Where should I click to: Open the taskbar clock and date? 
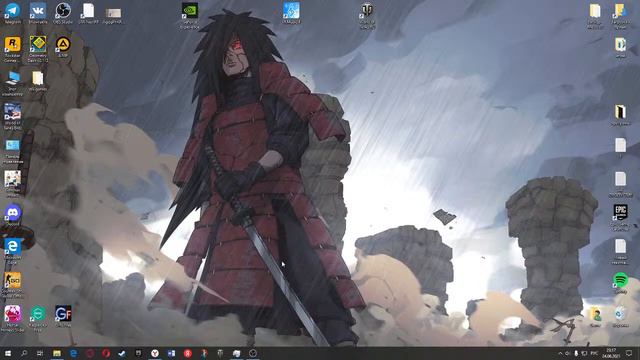pyautogui.click(x=611, y=353)
